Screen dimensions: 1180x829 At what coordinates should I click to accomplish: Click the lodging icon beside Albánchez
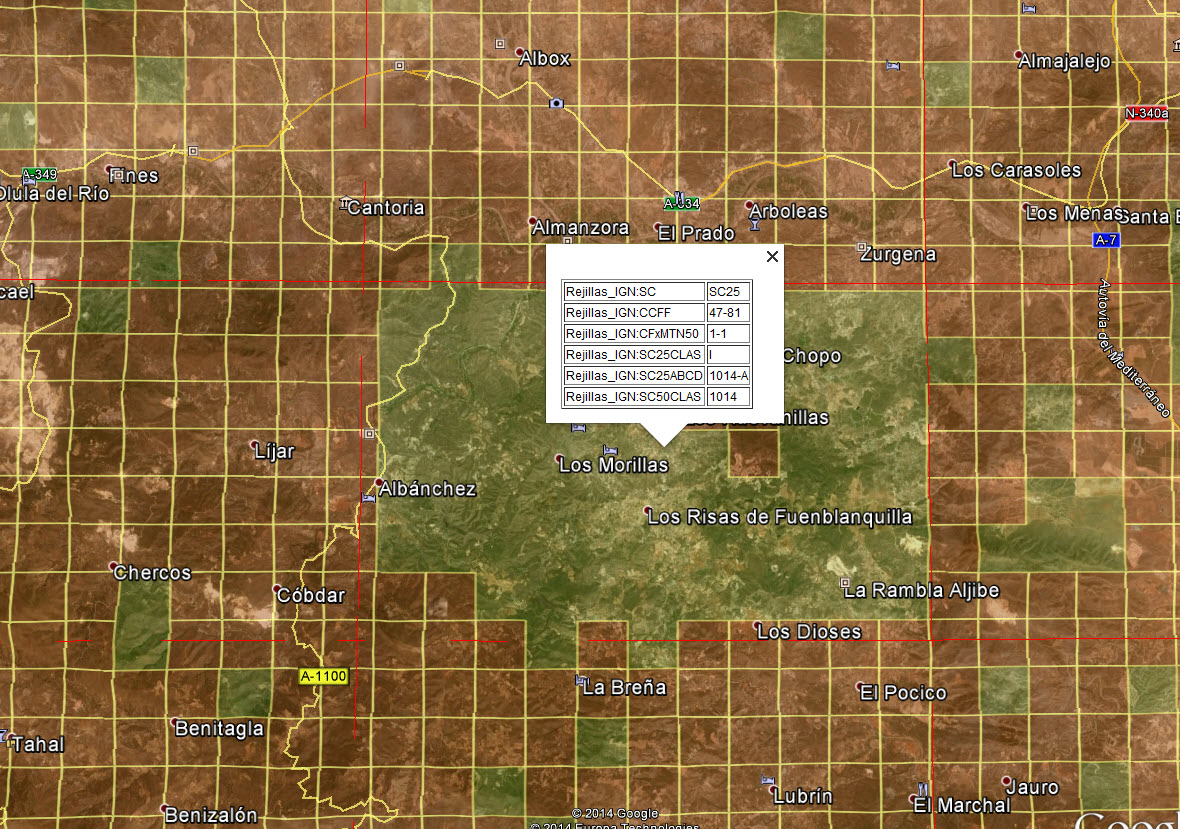click(368, 498)
